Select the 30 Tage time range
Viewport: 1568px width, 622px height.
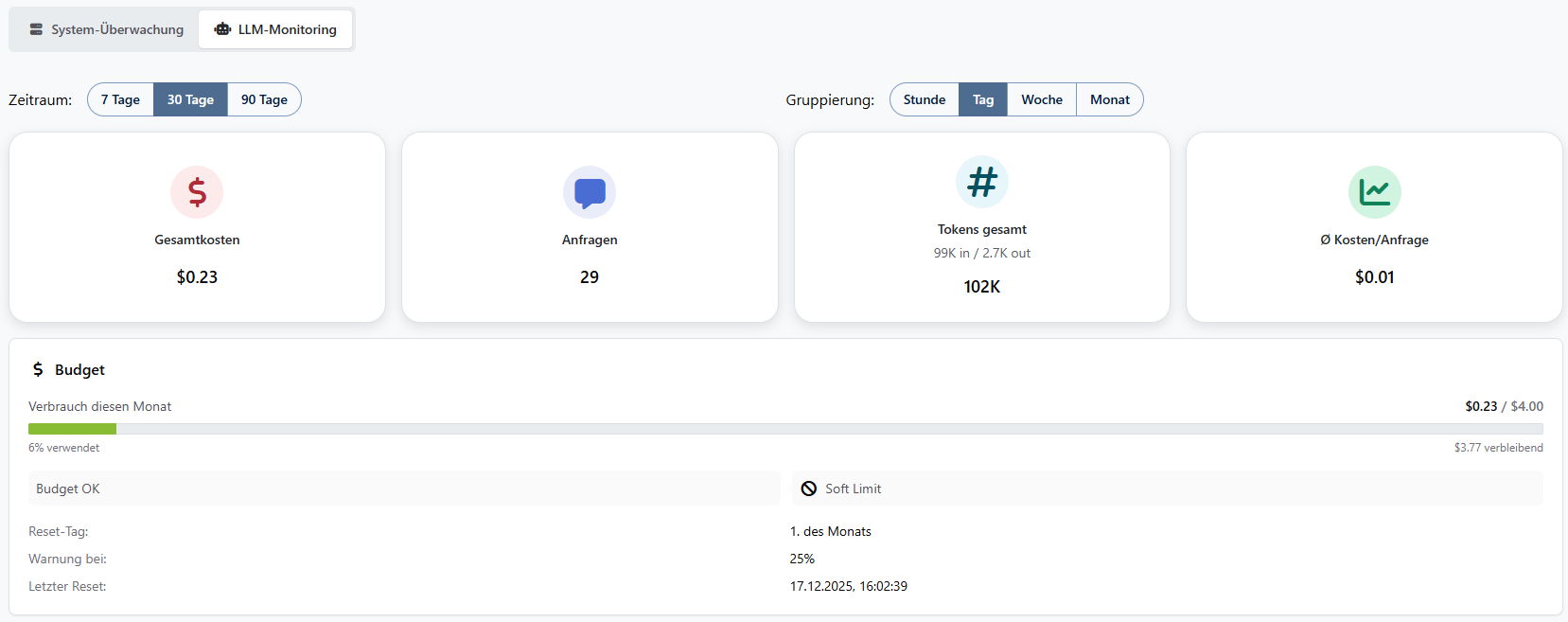pos(190,99)
